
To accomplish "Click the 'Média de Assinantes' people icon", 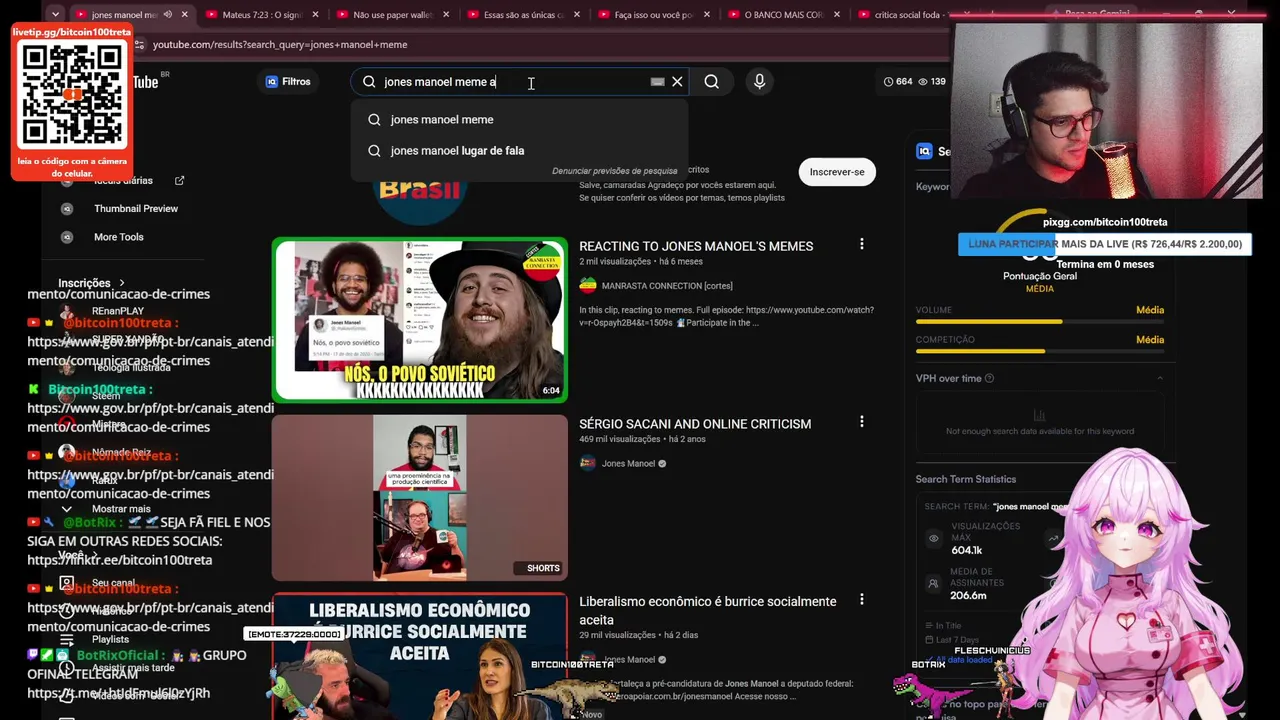I will coord(934,583).
